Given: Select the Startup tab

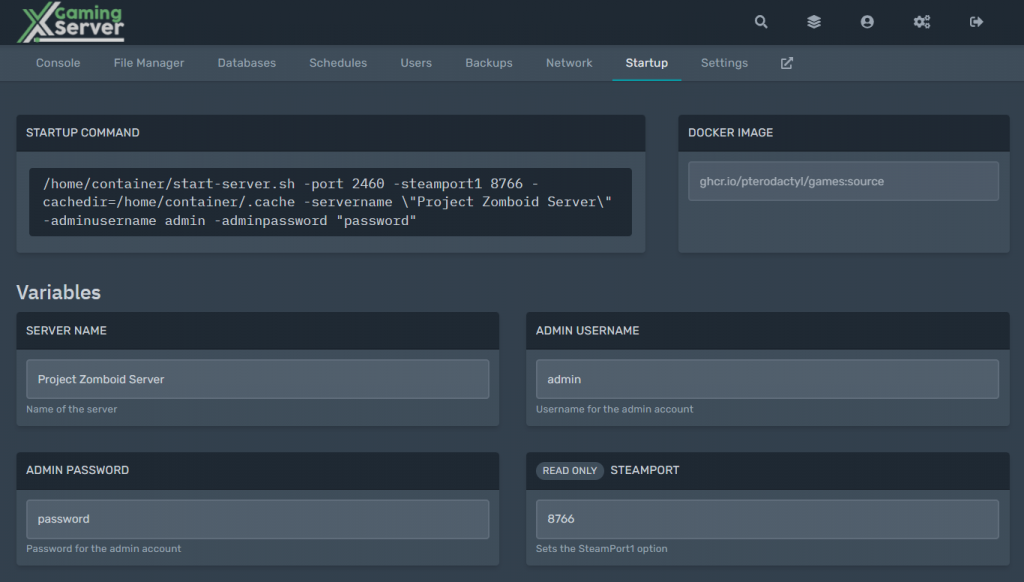Looking at the screenshot, I should pyautogui.click(x=647, y=63).
